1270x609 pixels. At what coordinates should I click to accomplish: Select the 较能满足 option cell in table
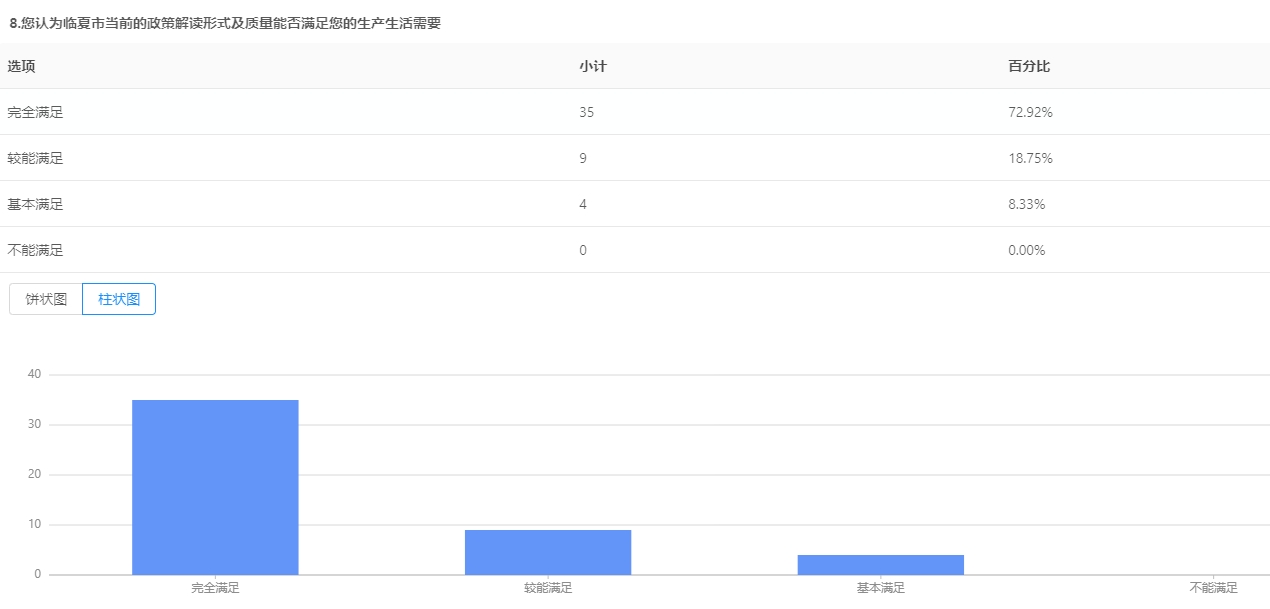(x=36, y=158)
